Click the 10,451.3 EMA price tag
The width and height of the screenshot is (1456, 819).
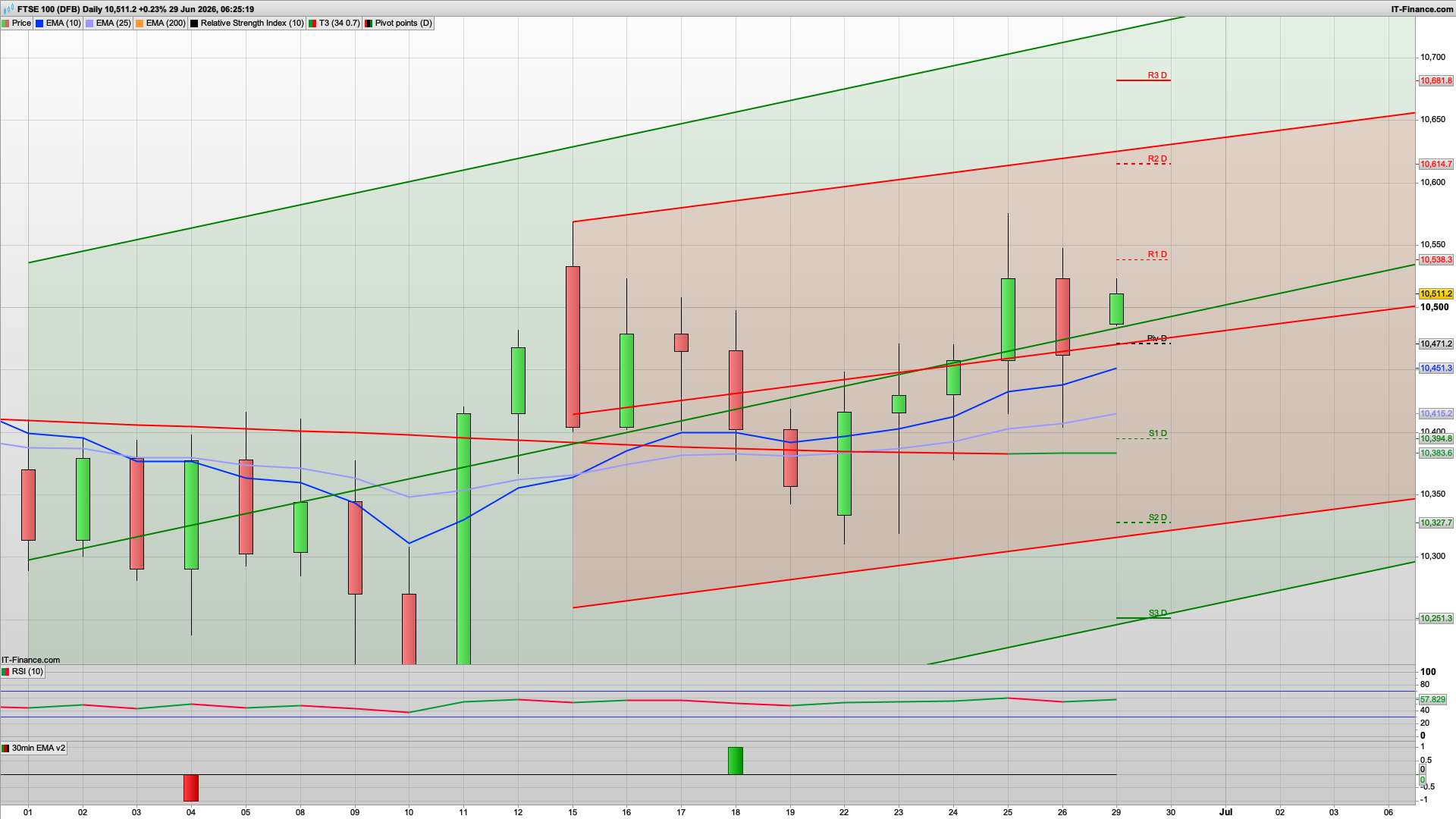click(1436, 369)
